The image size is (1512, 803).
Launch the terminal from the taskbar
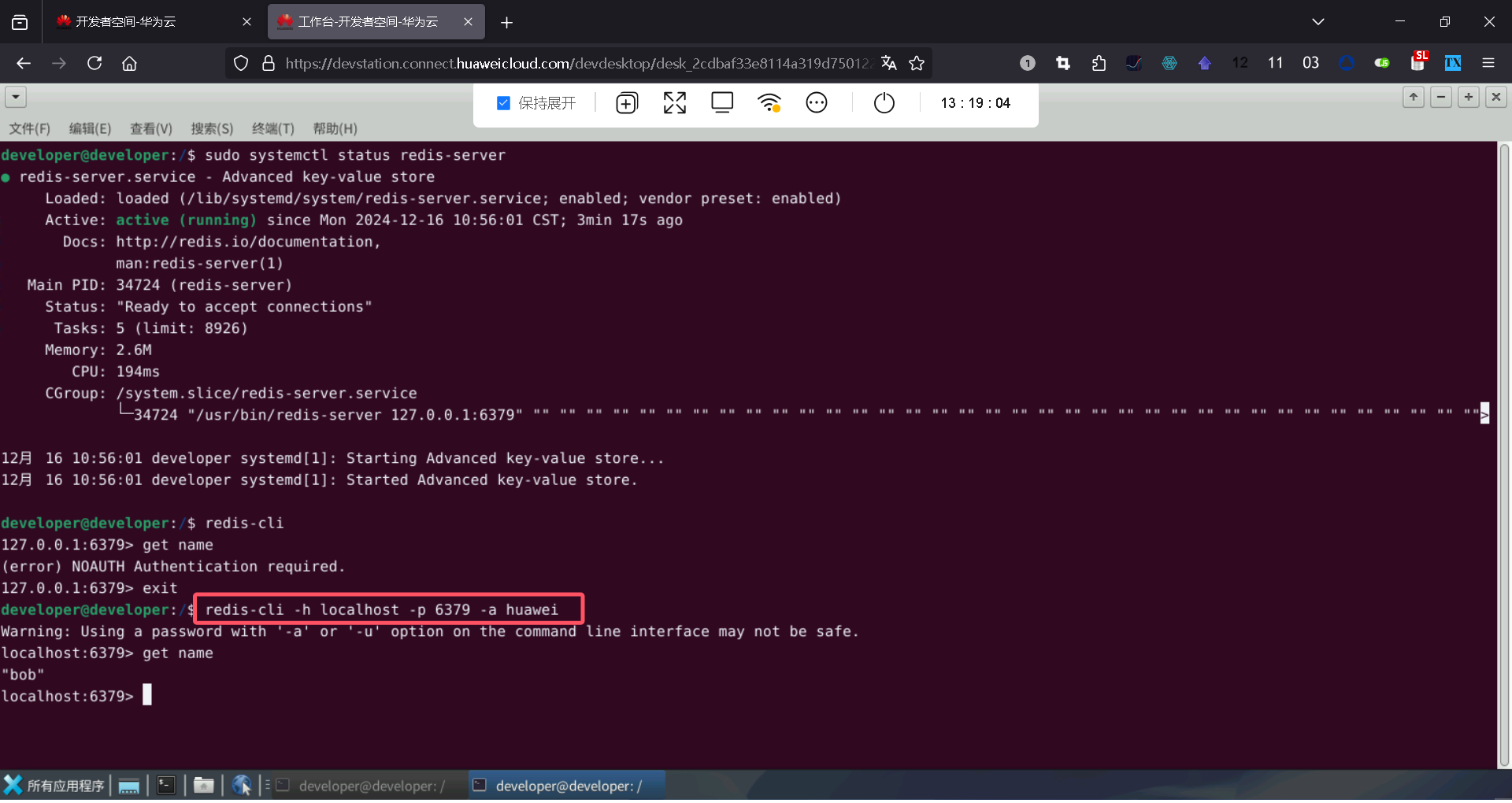pyautogui.click(x=166, y=786)
